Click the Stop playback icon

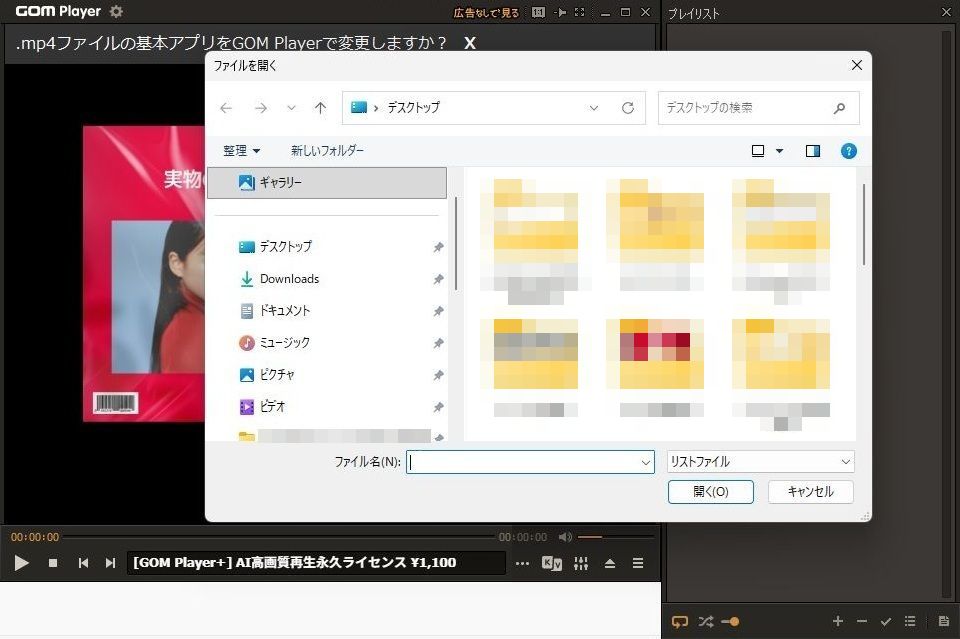click(x=53, y=563)
